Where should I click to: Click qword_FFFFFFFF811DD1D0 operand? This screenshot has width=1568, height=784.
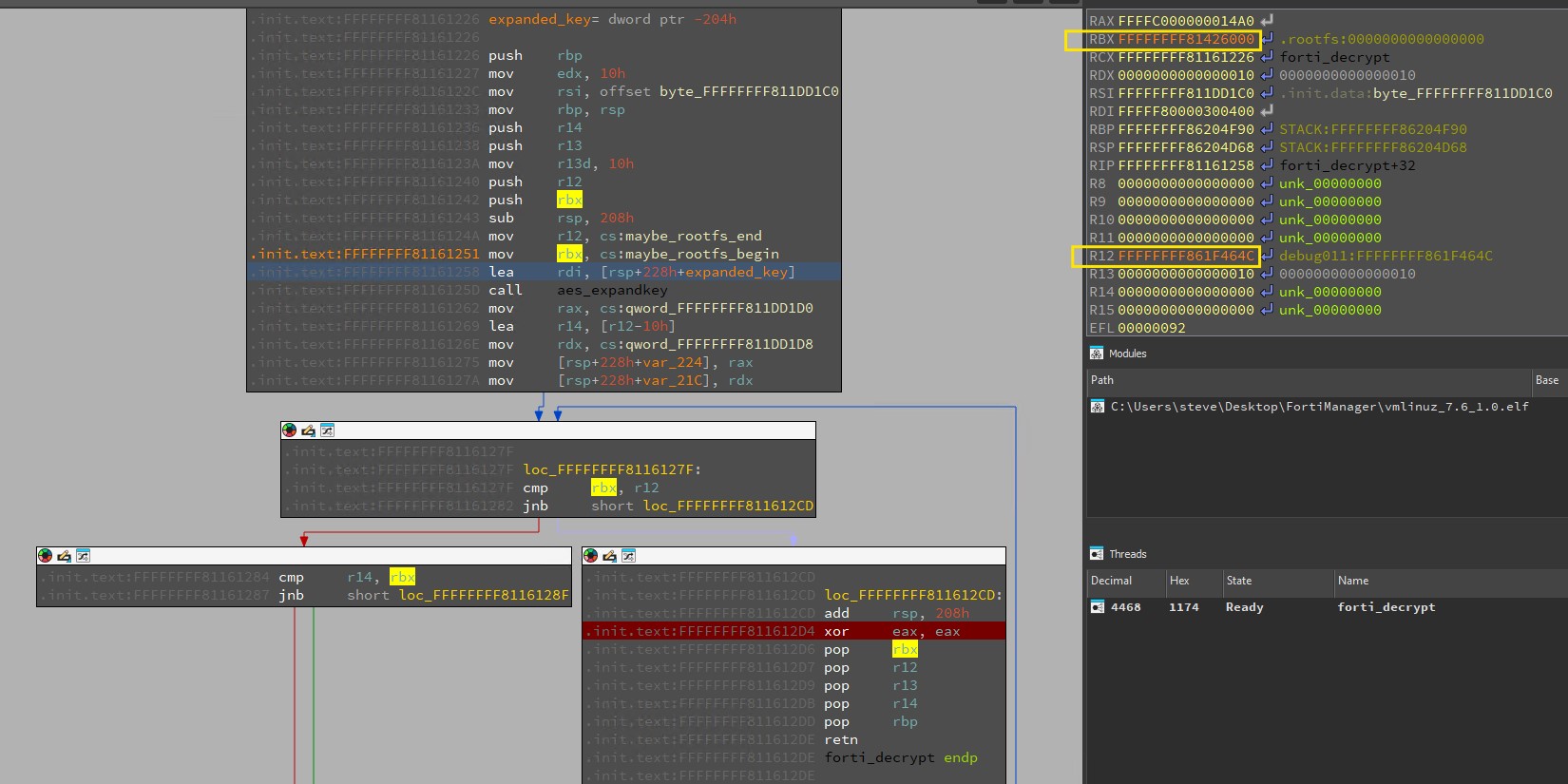(x=719, y=308)
